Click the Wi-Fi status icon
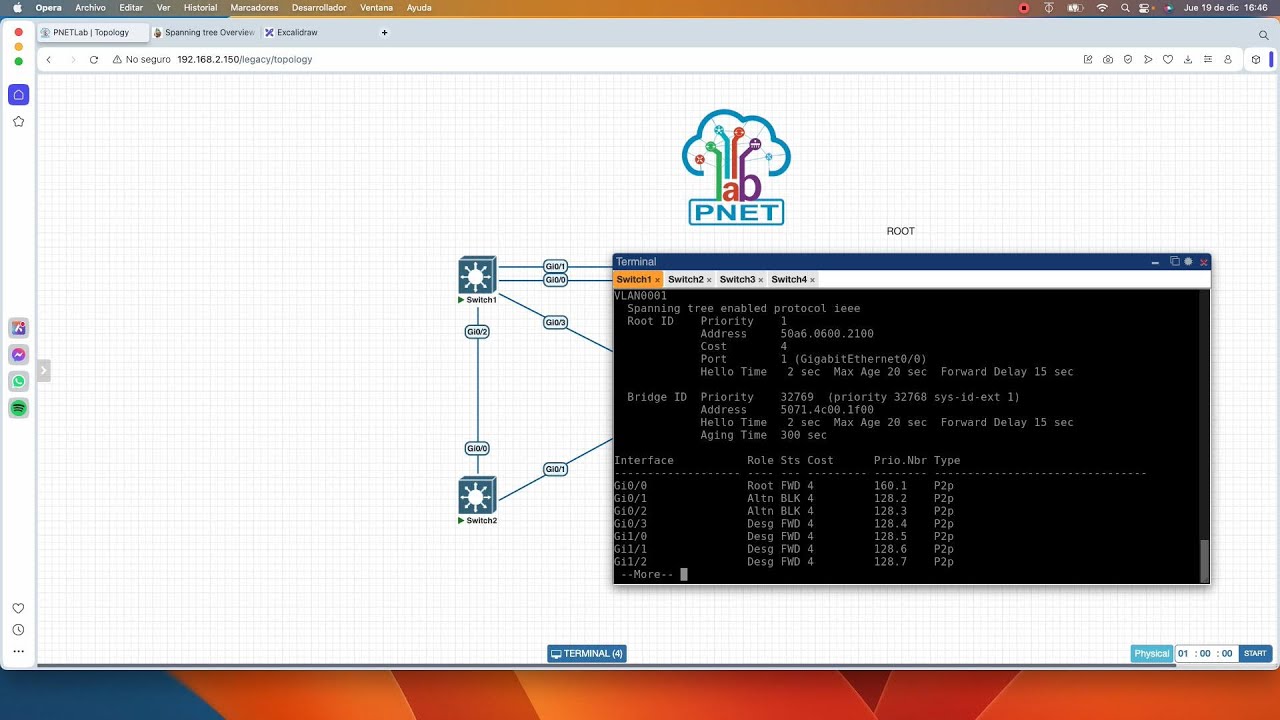 [1102, 7]
